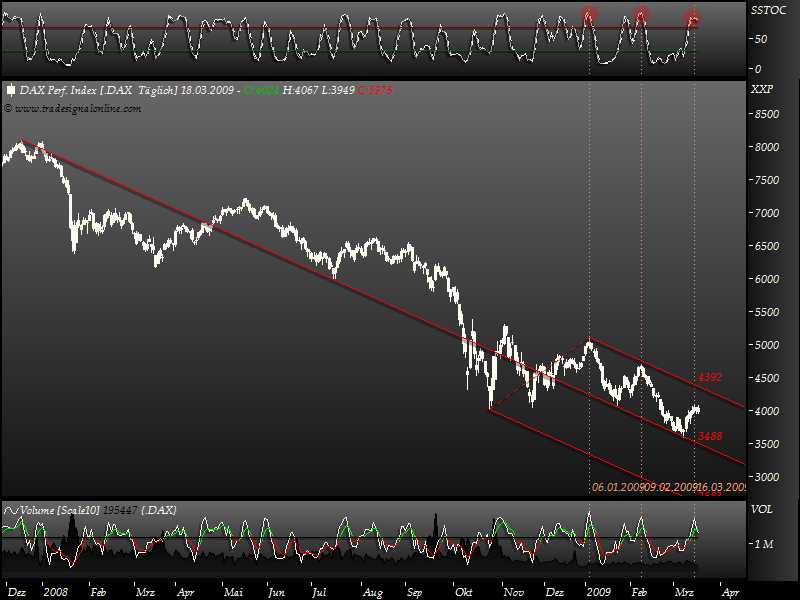Click the red marker circle on the SSTOC oscillator
This screenshot has height=600, width=800.
tap(590, 13)
